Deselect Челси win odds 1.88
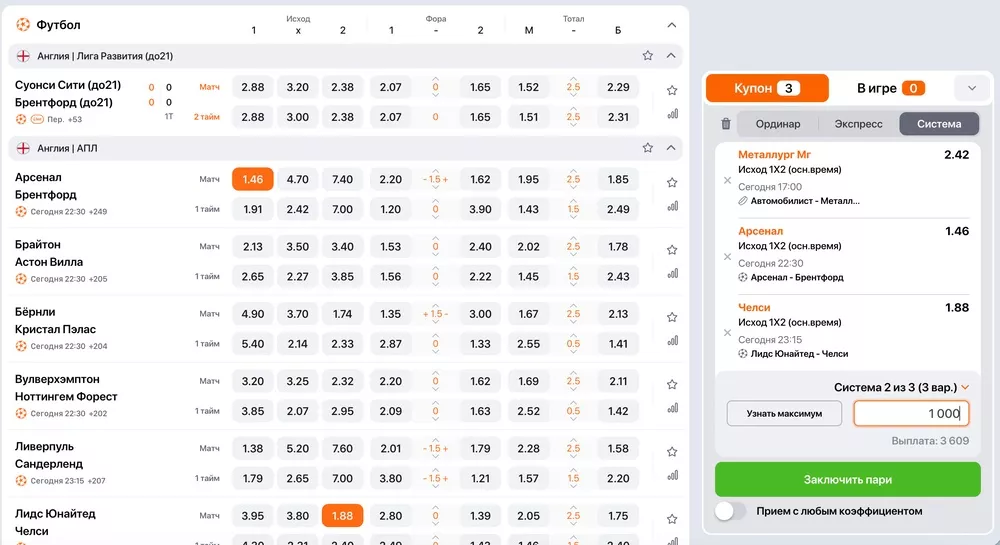1000x545 pixels. 342,516
